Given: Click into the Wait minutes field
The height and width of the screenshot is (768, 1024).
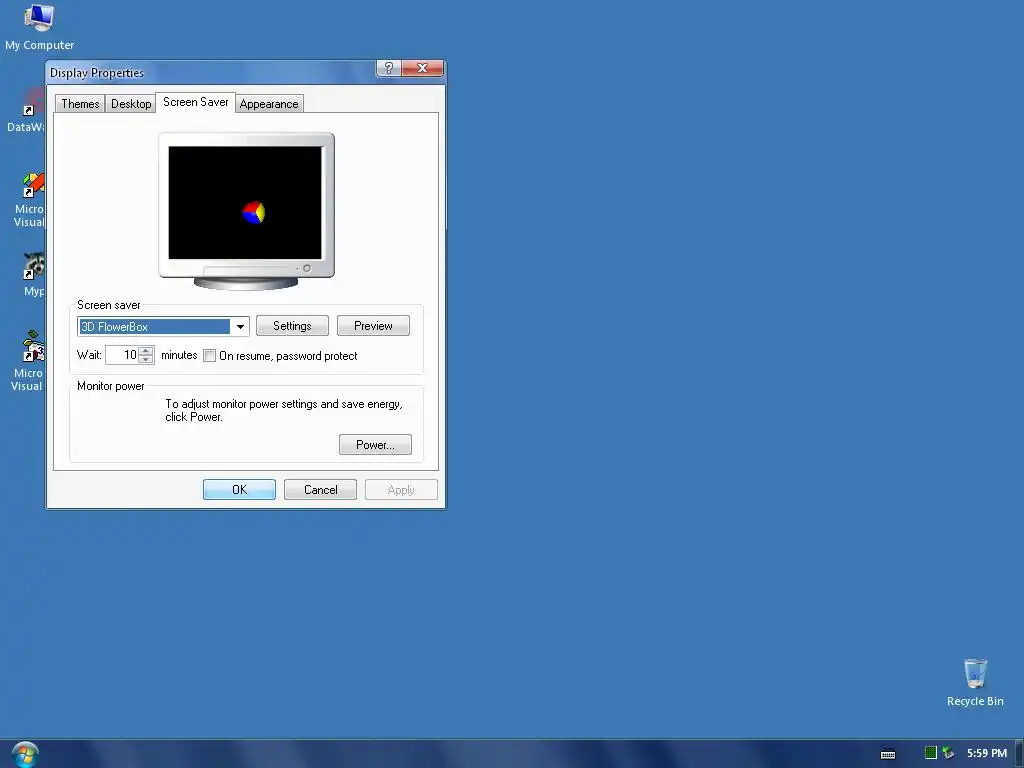Looking at the screenshot, I should [123, 355].
